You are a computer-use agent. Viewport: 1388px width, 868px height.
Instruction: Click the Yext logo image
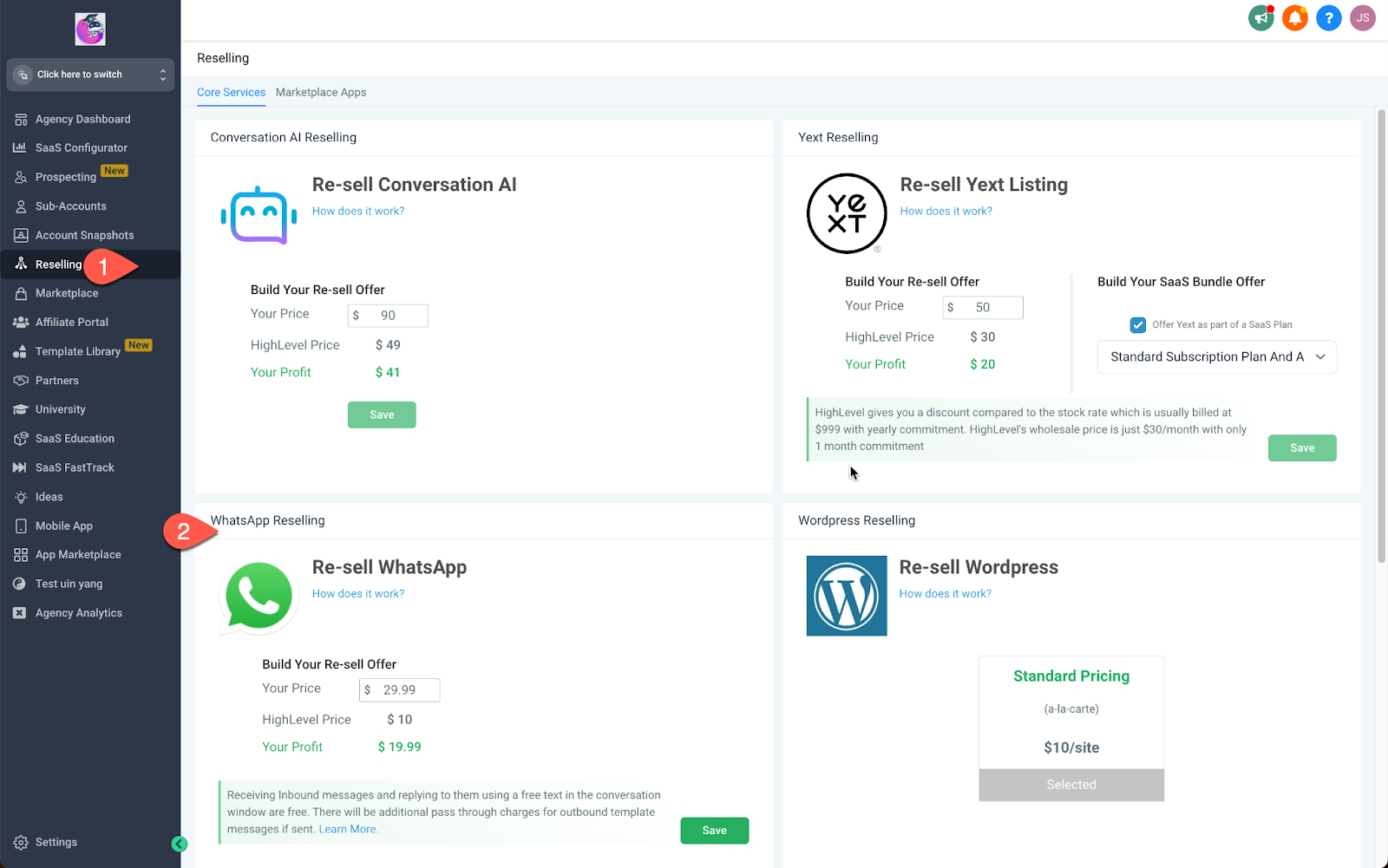point(846,213)
